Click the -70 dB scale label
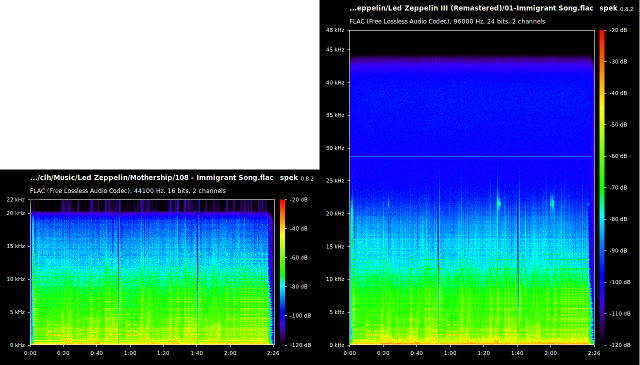The width and height of the screenshot is (640, 365). click(618, 188)
